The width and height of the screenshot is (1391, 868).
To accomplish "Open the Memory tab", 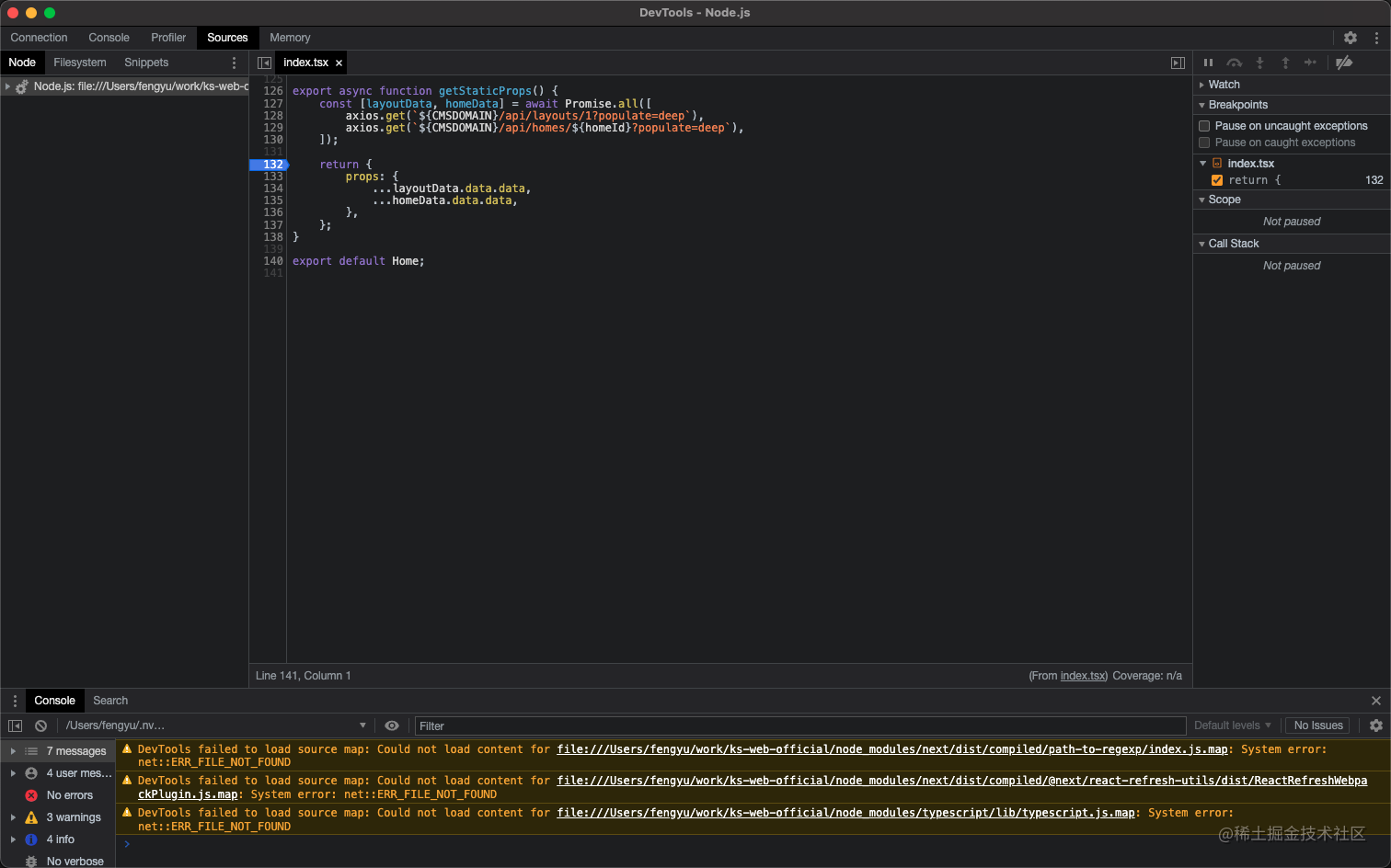I will pyautogui.click(x=290, y=38).
